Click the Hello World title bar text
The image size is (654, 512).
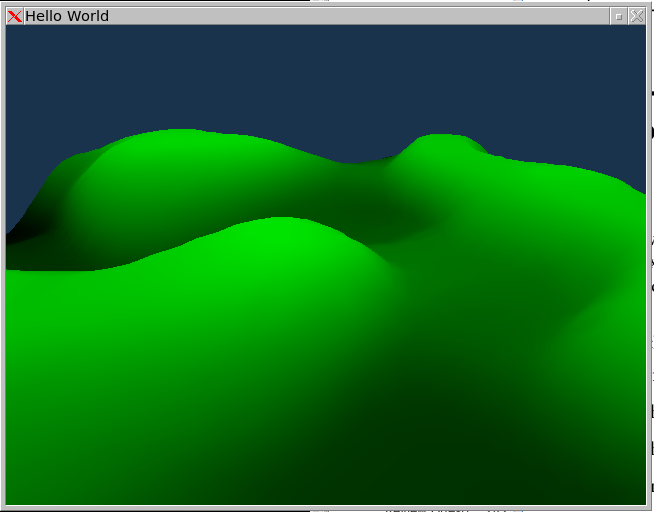click(67, 16)
